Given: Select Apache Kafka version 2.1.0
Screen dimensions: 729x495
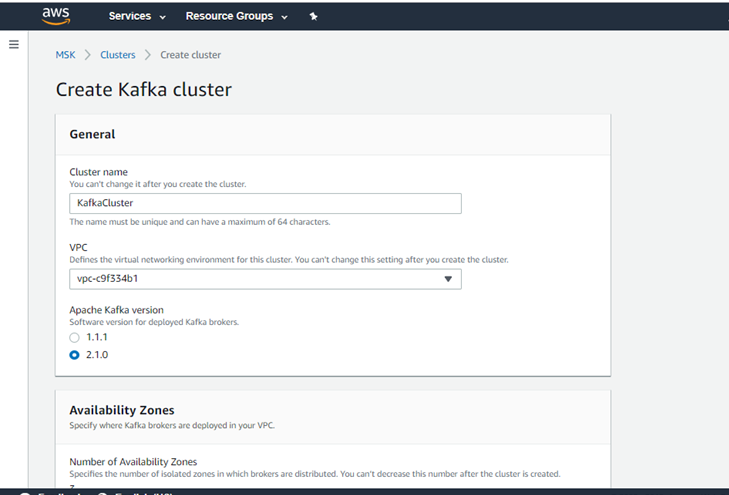Looking at the screenshot, I should click(x=74, y=355).
